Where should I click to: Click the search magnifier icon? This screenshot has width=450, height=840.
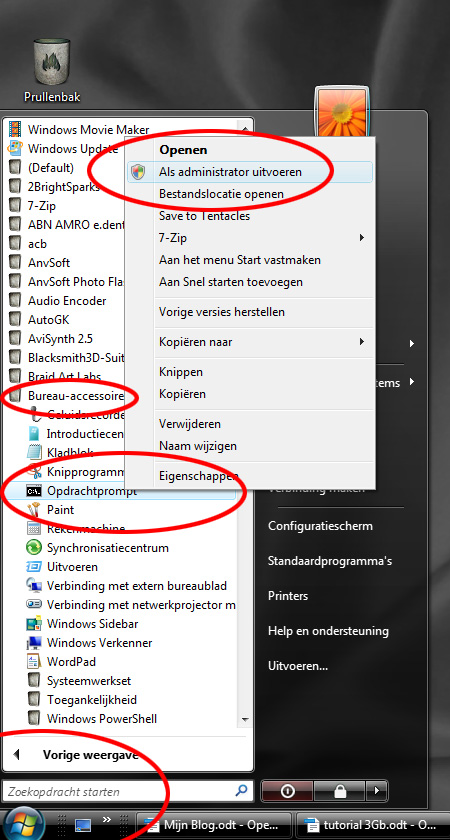click(242, 790)
